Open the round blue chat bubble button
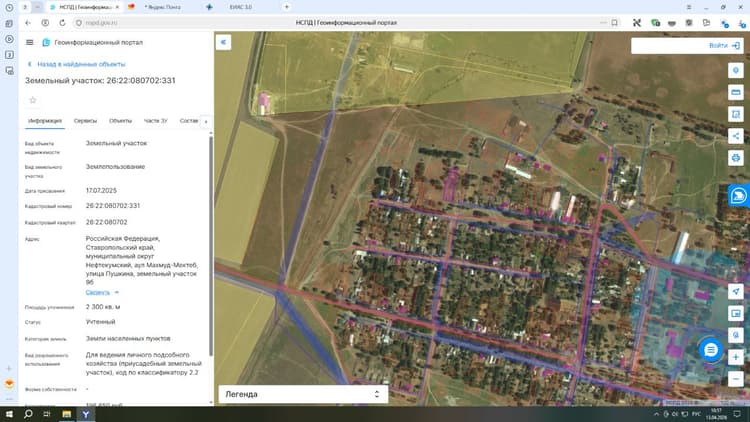 711,350
